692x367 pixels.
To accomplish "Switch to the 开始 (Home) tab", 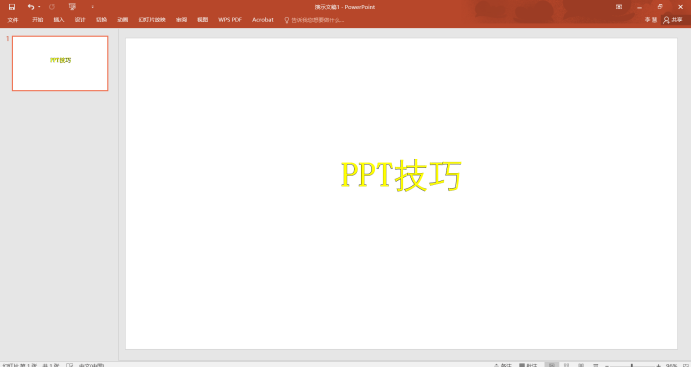I will (x=38, y=20).
